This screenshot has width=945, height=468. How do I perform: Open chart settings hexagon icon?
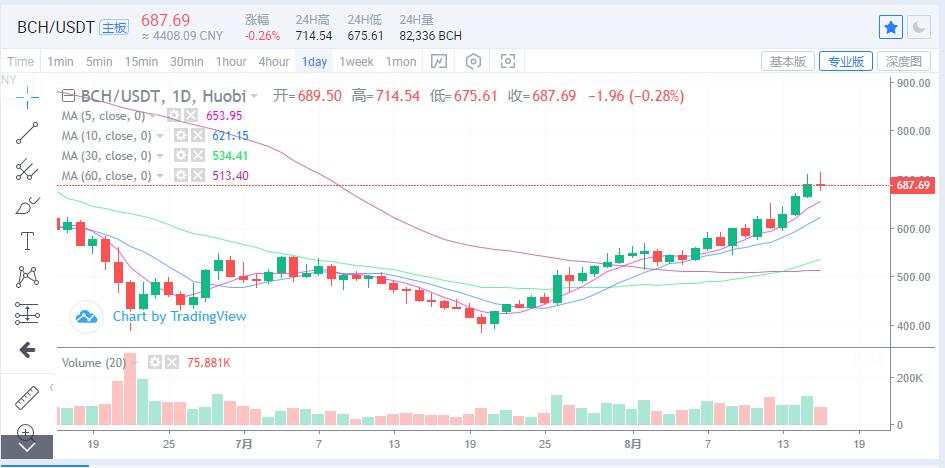474,61
